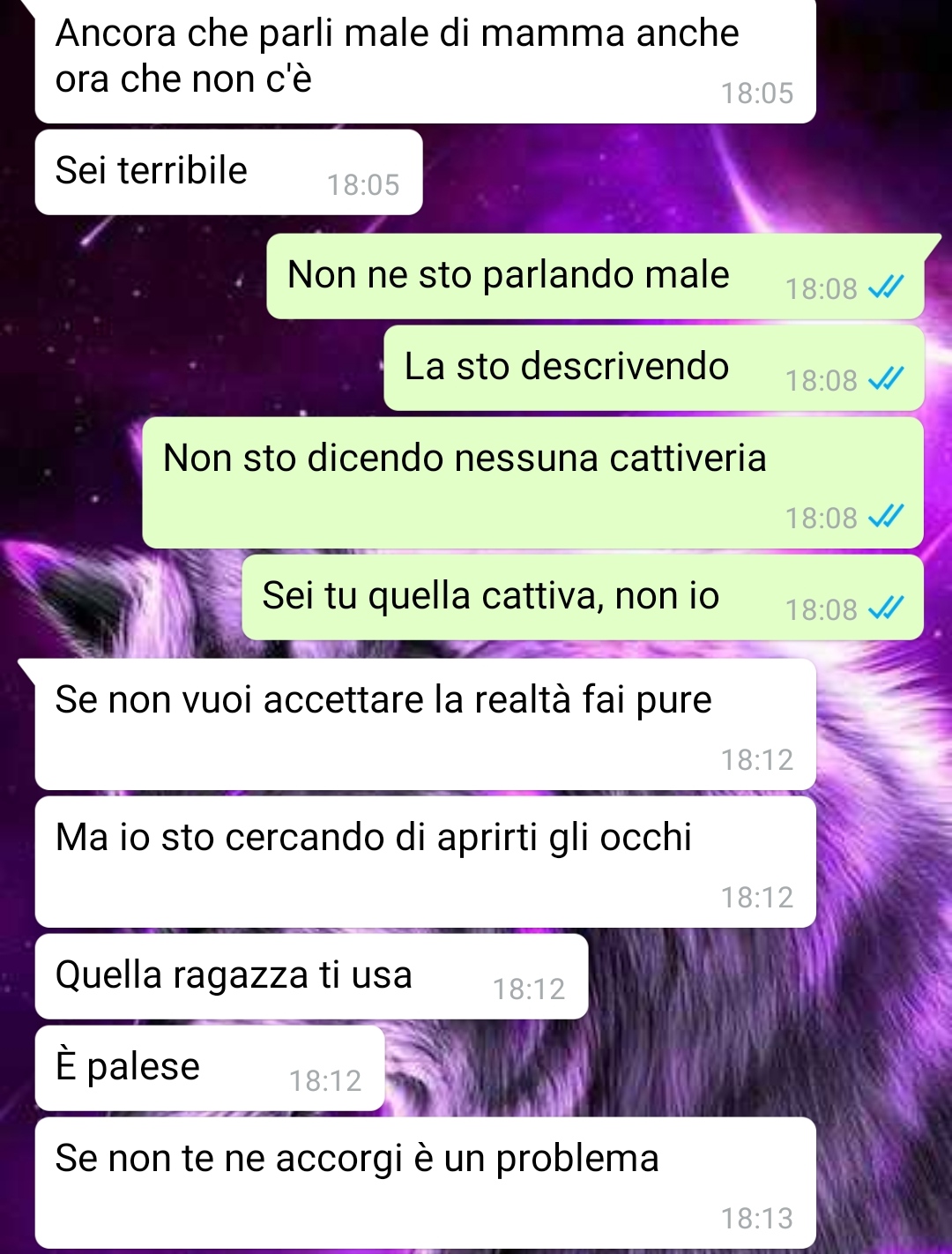Tap "Ma io sto cercando di aprirti gli occhi"

(x=425, y=862)
